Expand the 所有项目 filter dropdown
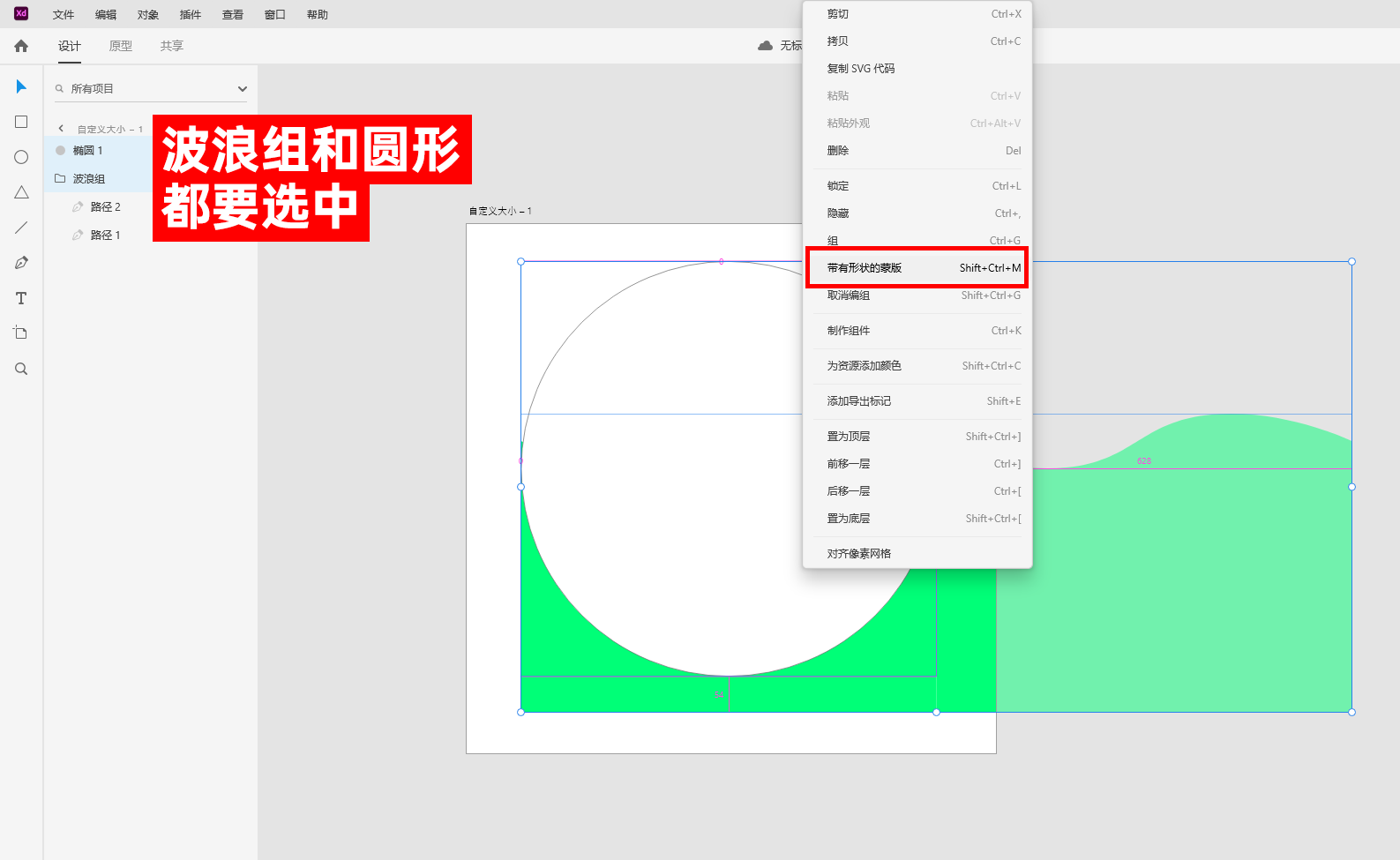Viewport: 1400px width, 860px height. point(243,89)
